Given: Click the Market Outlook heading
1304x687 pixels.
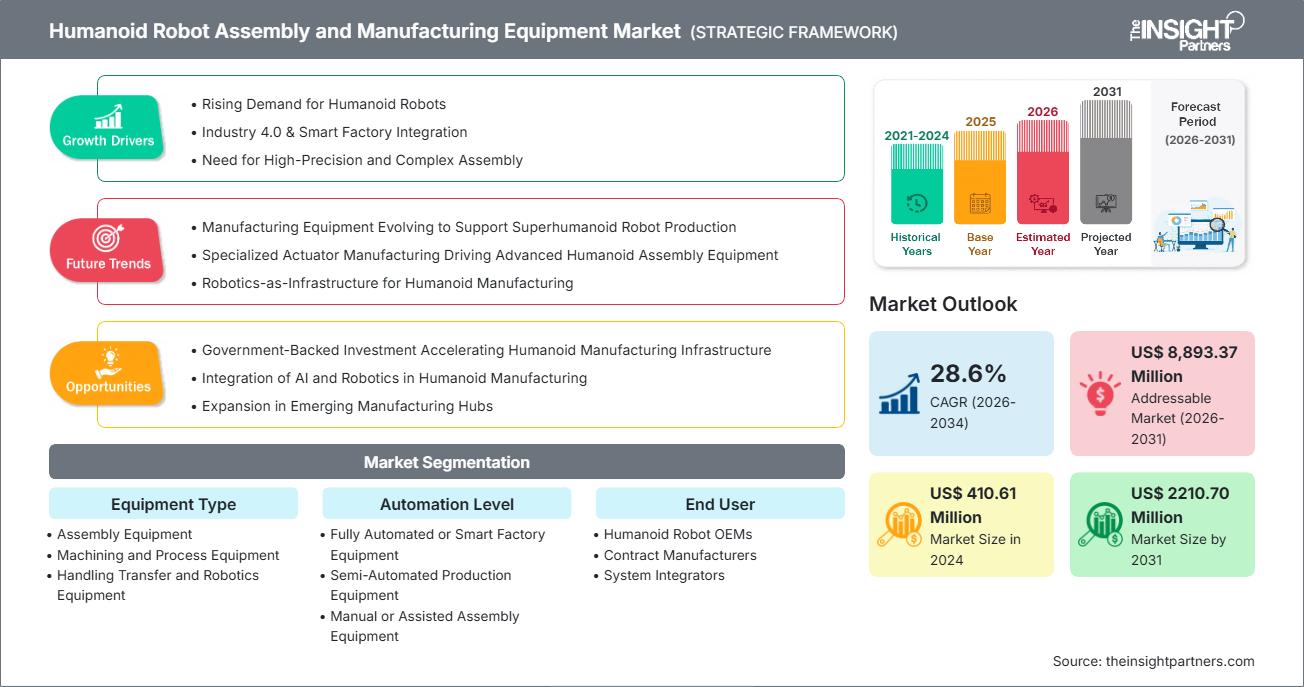Looking at the screenshot, I should (x=943, y=304).
